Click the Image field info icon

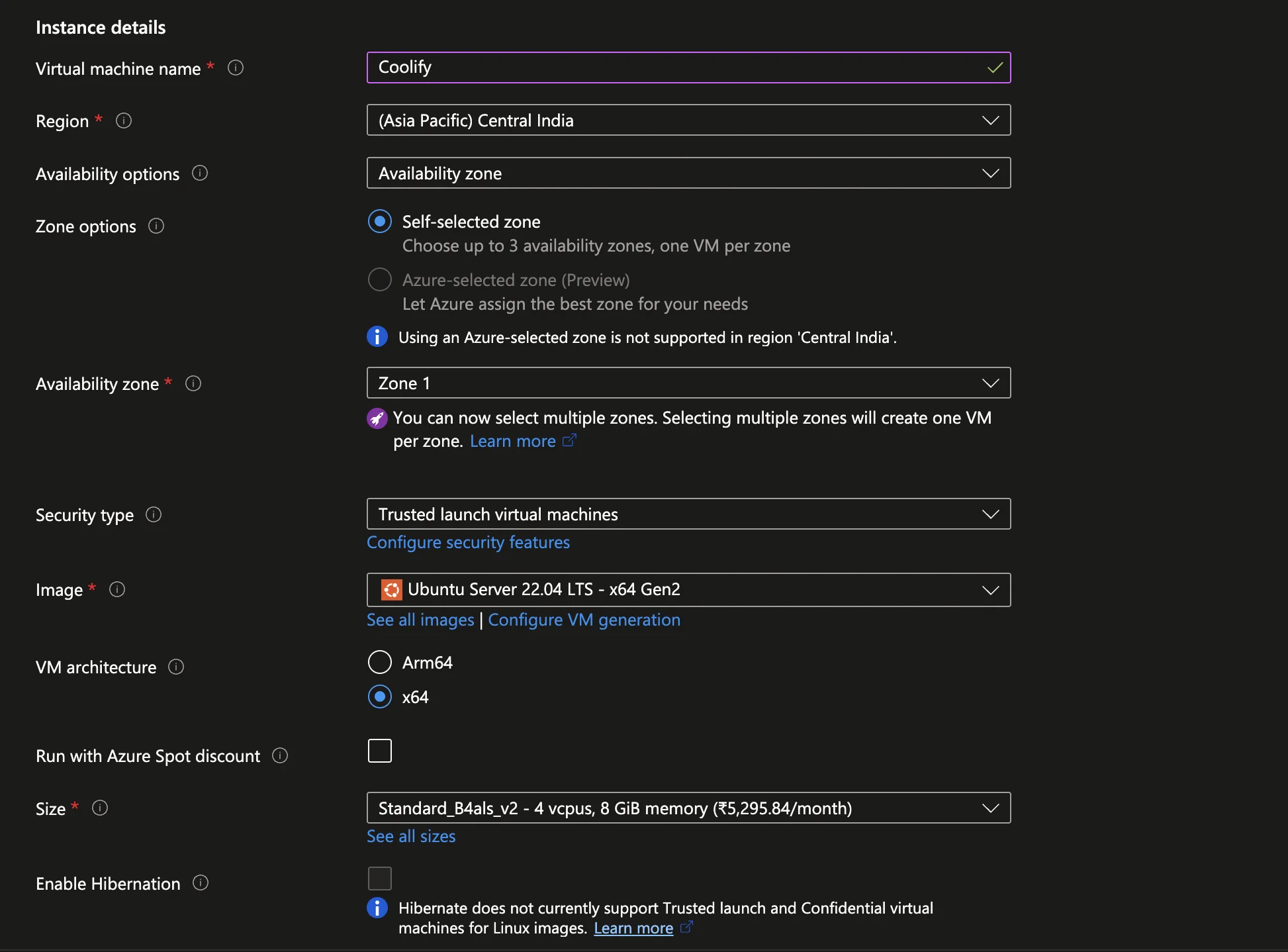[x=117, y=590]
